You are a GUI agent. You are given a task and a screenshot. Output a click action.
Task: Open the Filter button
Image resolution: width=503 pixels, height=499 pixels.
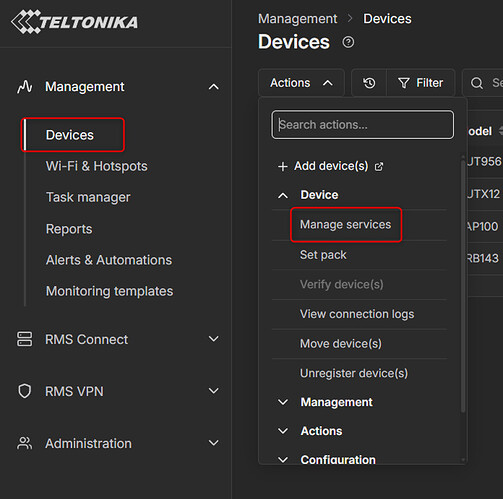coord(421,83)
